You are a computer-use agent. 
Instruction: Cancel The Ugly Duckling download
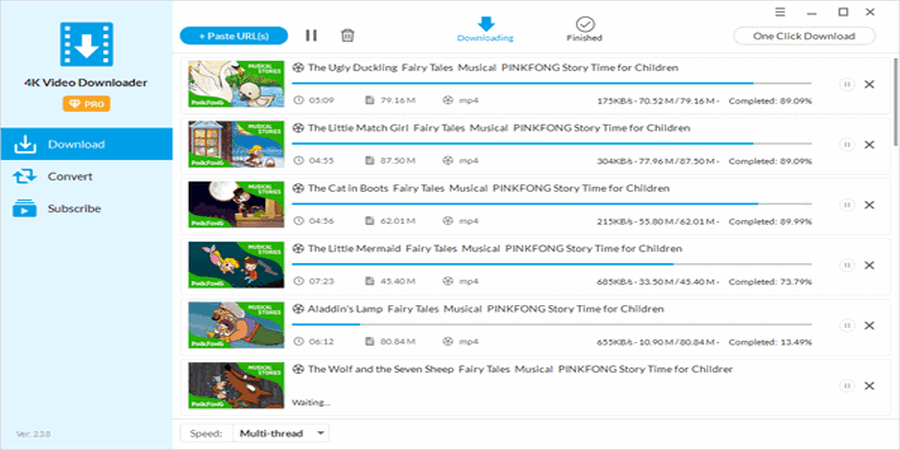point(870,84)
